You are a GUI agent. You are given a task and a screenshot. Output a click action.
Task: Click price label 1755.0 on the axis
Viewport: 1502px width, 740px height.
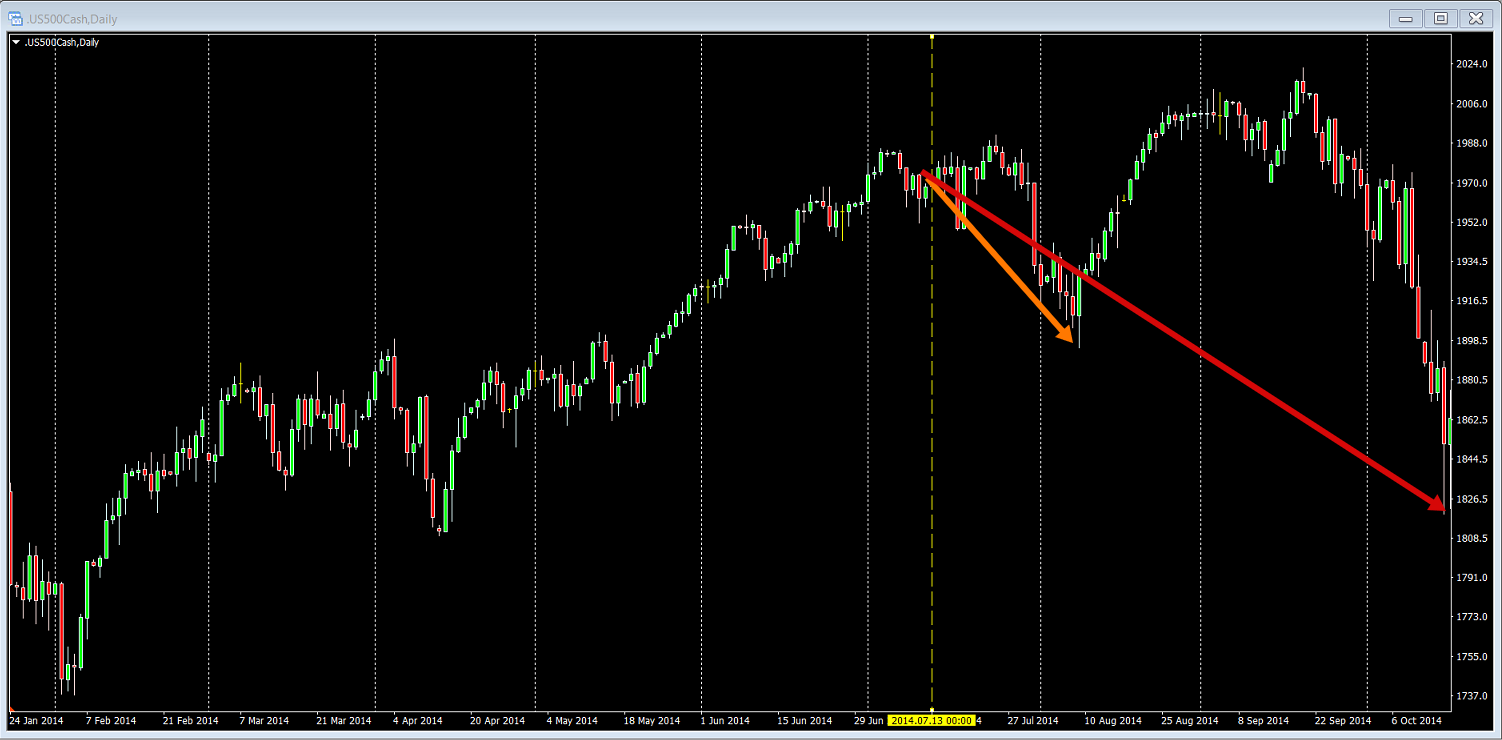click(1470, 657)
